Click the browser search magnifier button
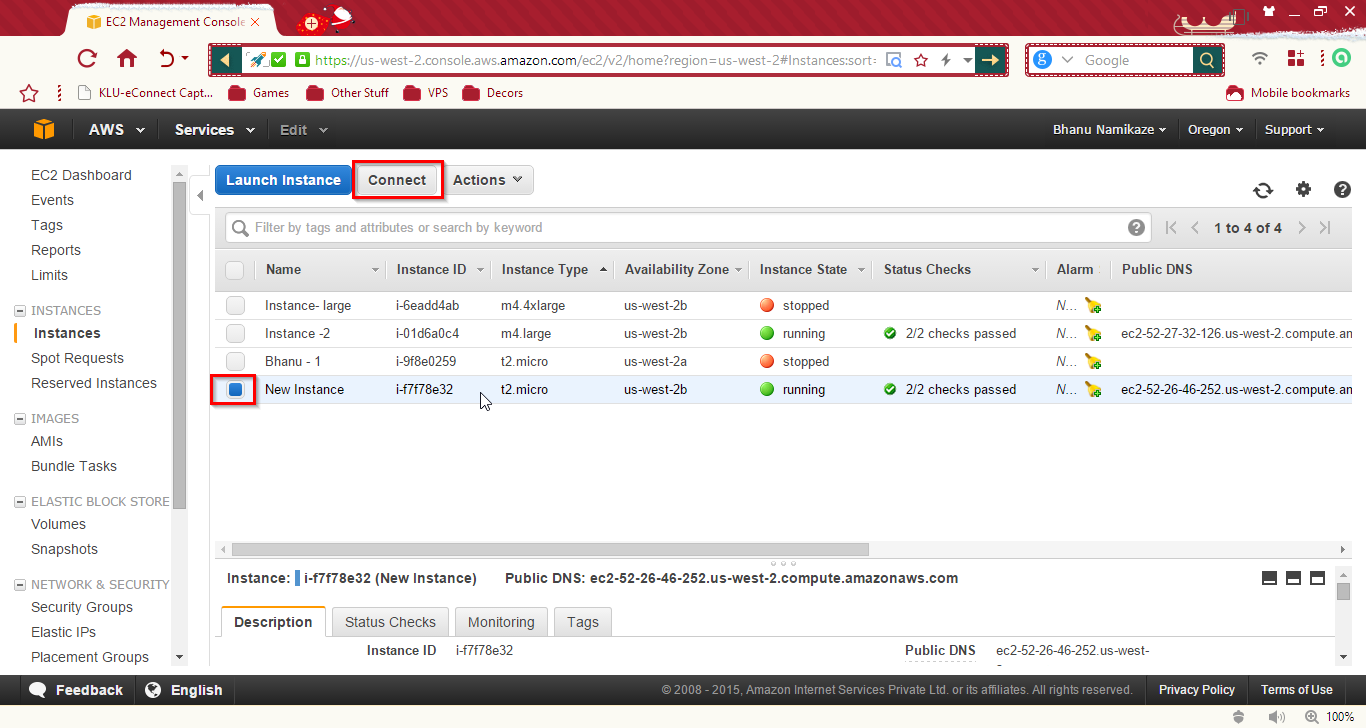This screenshot has height=728, width=1366. (1207, 60)
